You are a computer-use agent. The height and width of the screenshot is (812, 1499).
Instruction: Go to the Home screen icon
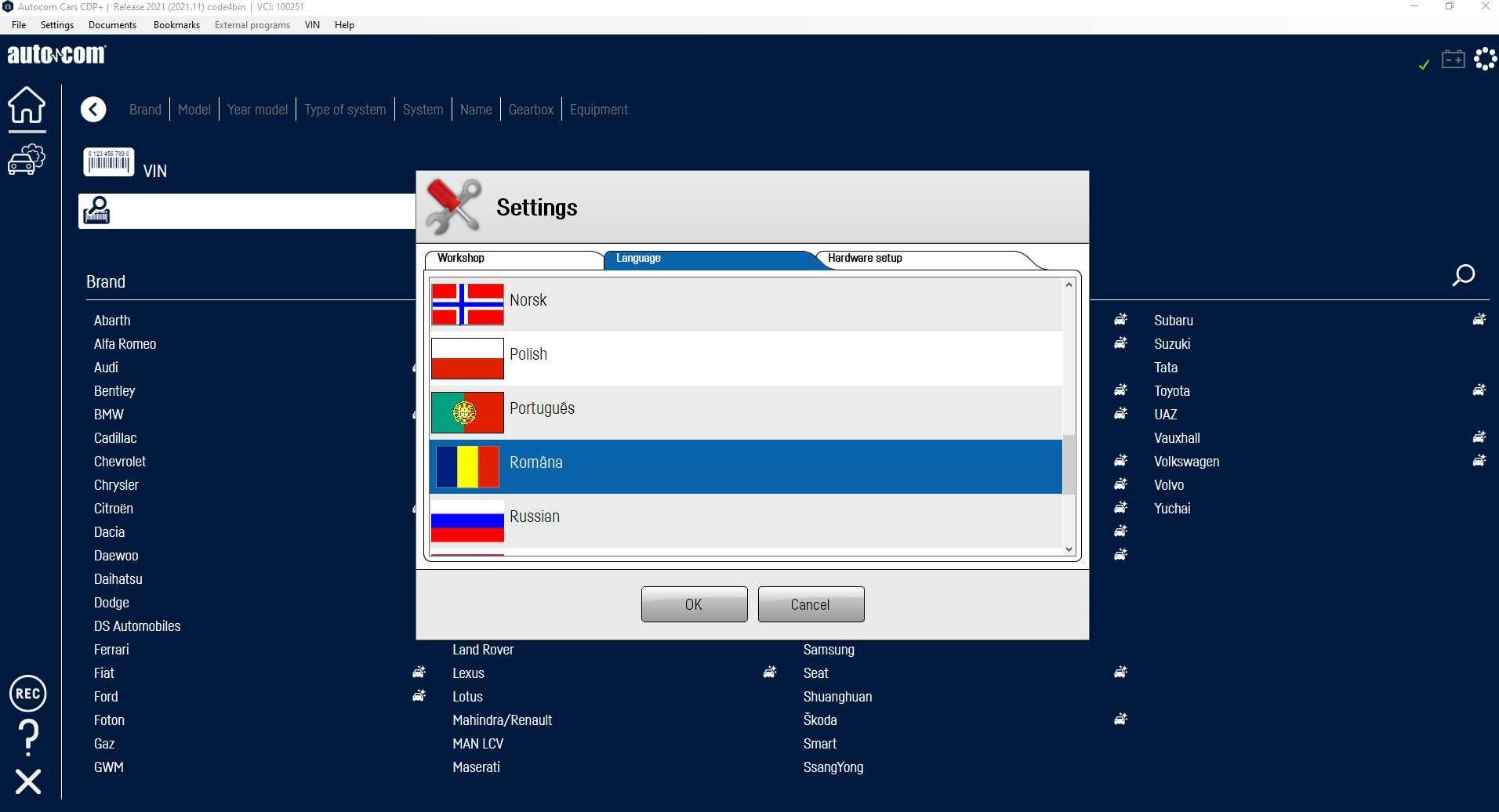tap(27, 105)
